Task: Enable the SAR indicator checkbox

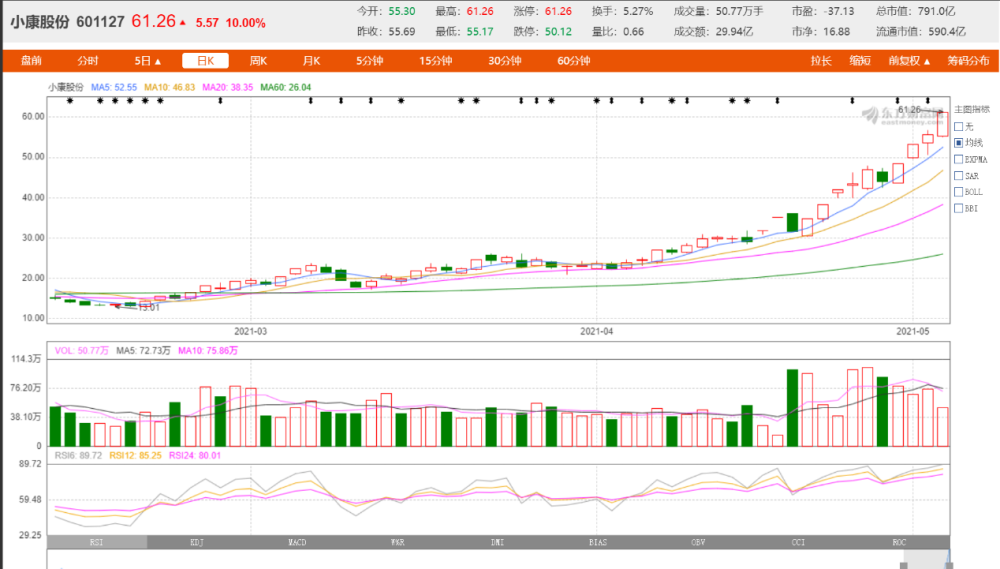Action: 959,175
